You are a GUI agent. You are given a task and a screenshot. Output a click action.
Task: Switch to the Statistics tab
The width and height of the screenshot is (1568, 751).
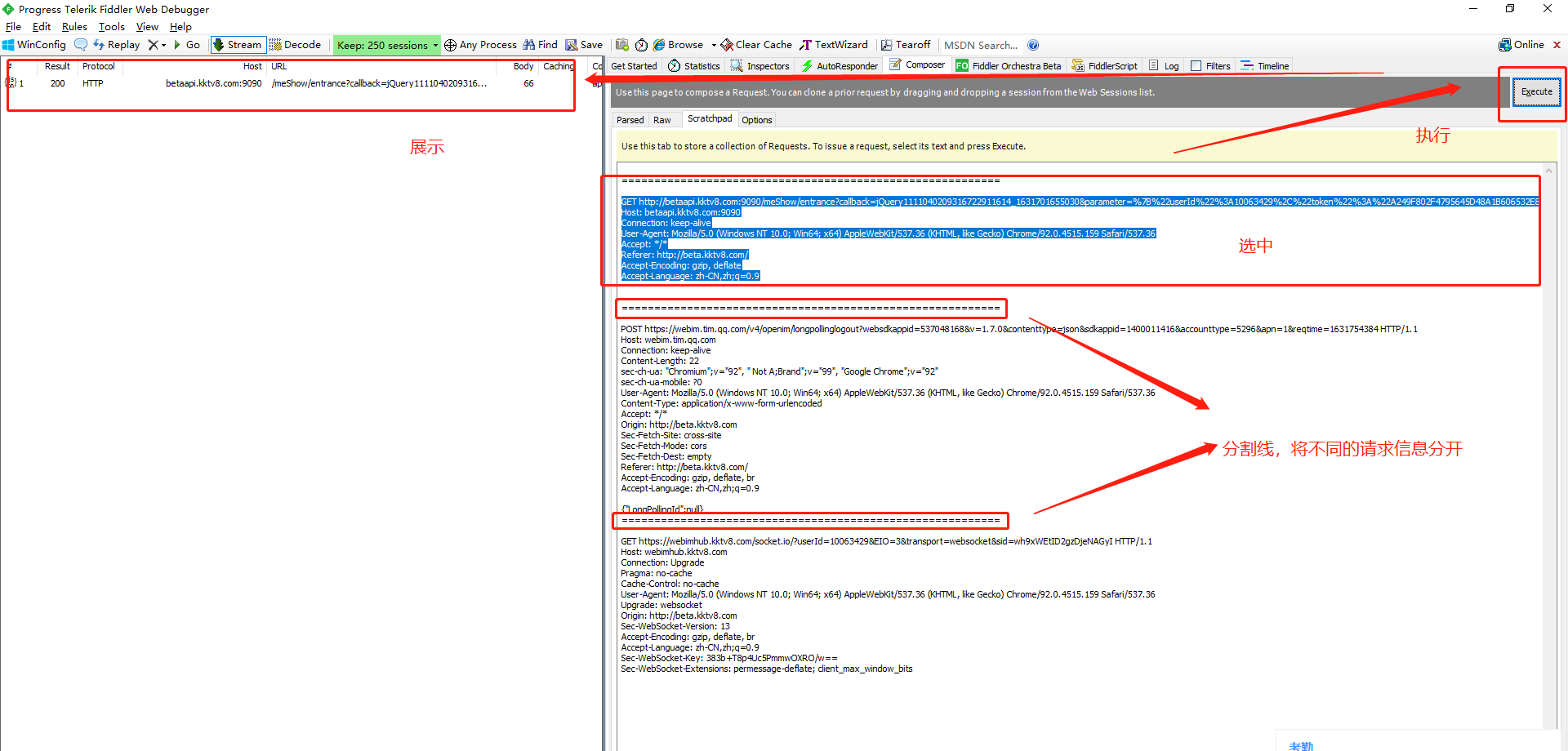694,66
